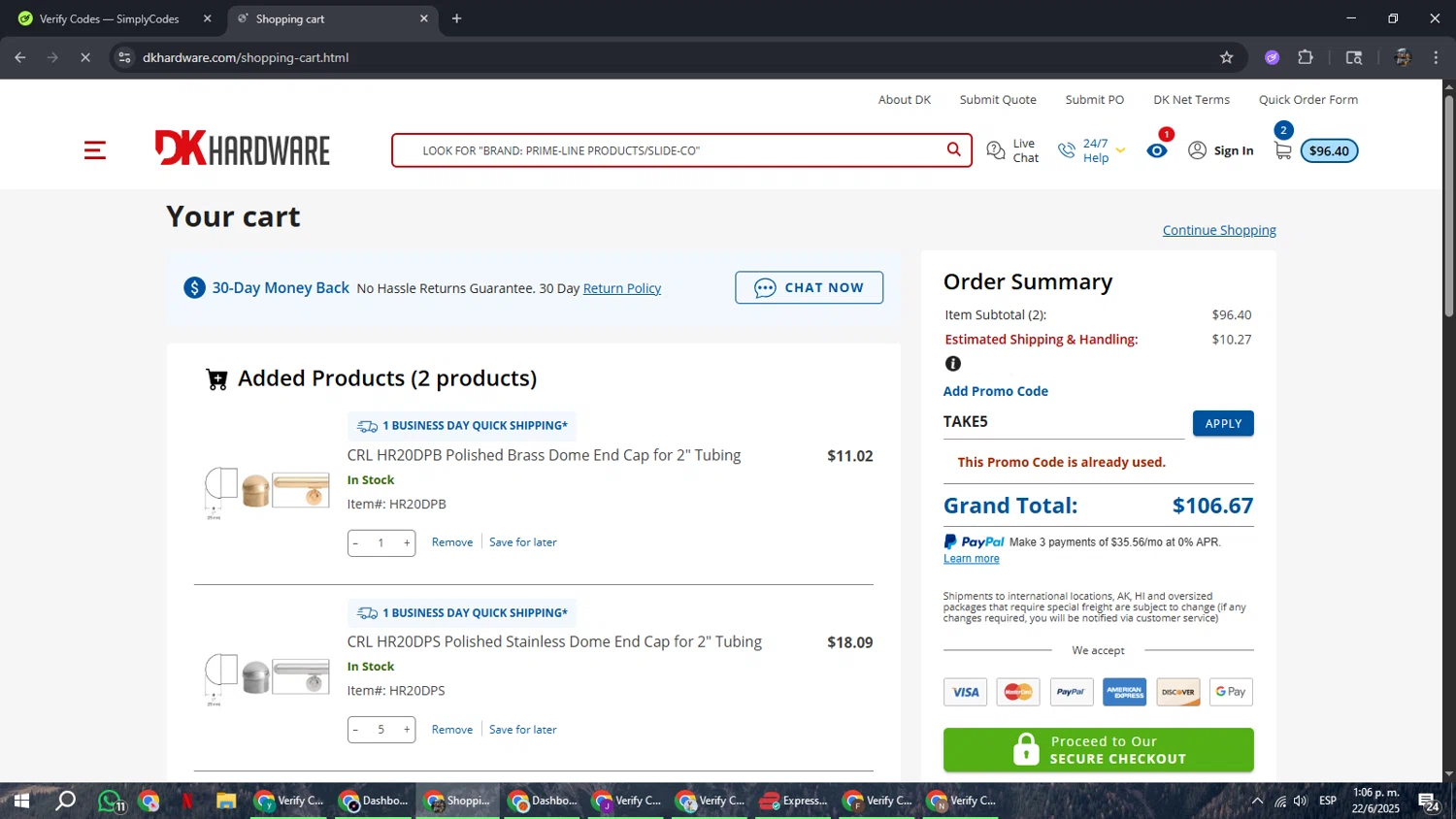Open Express taskbar window

[794, 801]
